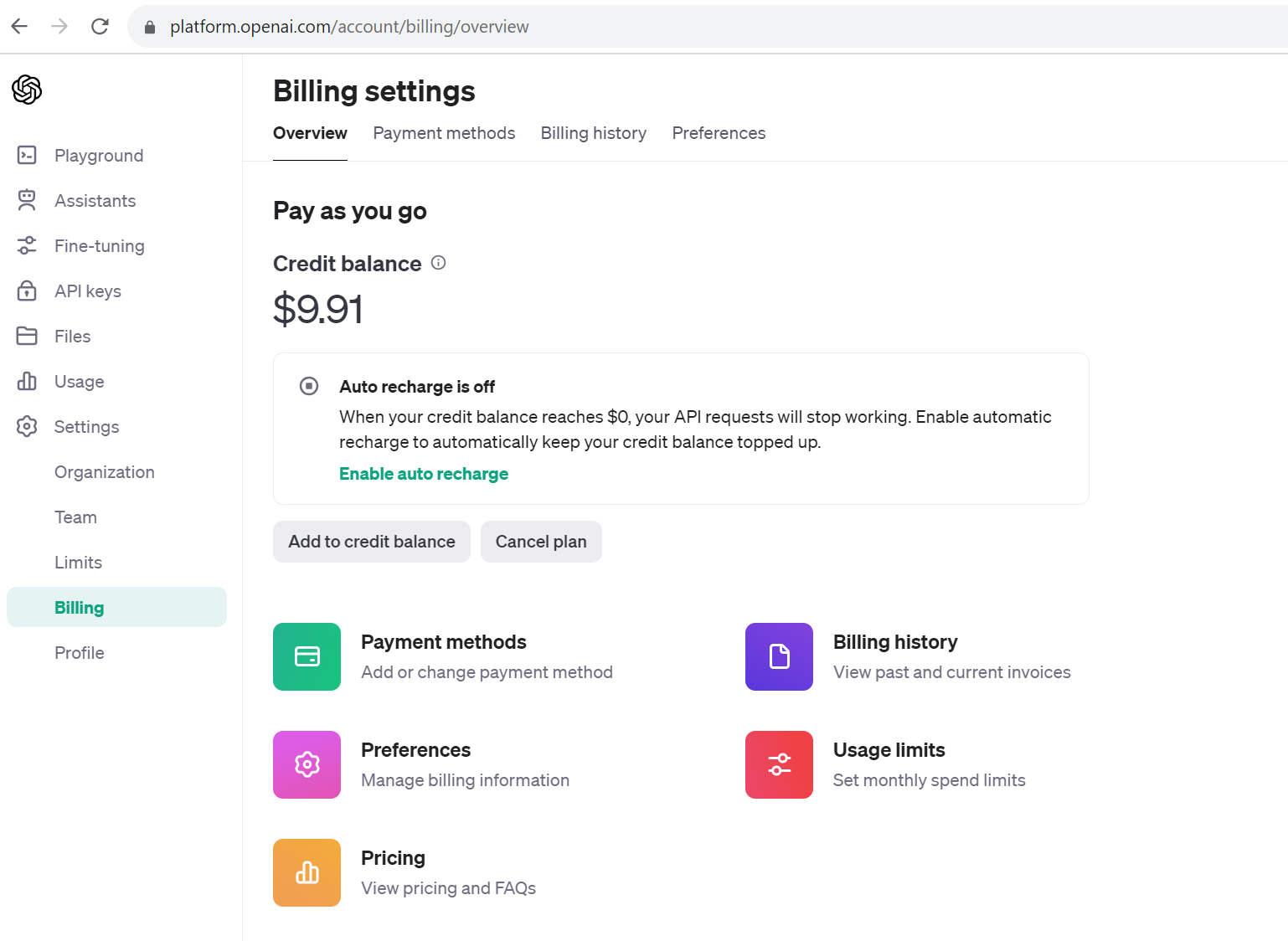Click 'Add or change payment method' text
The width and height of the screenshot is (1288, 941).
point(487,672)
